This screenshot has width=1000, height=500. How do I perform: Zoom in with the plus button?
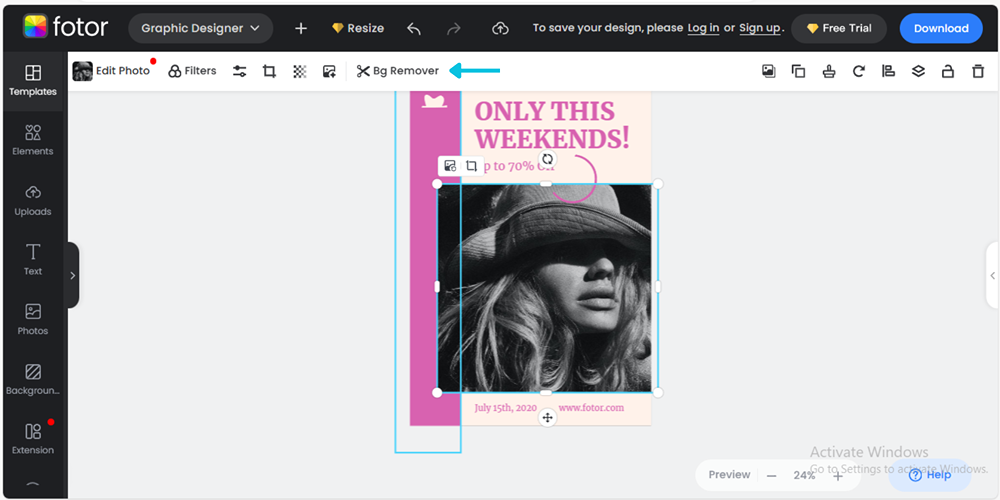pos(838,476)
